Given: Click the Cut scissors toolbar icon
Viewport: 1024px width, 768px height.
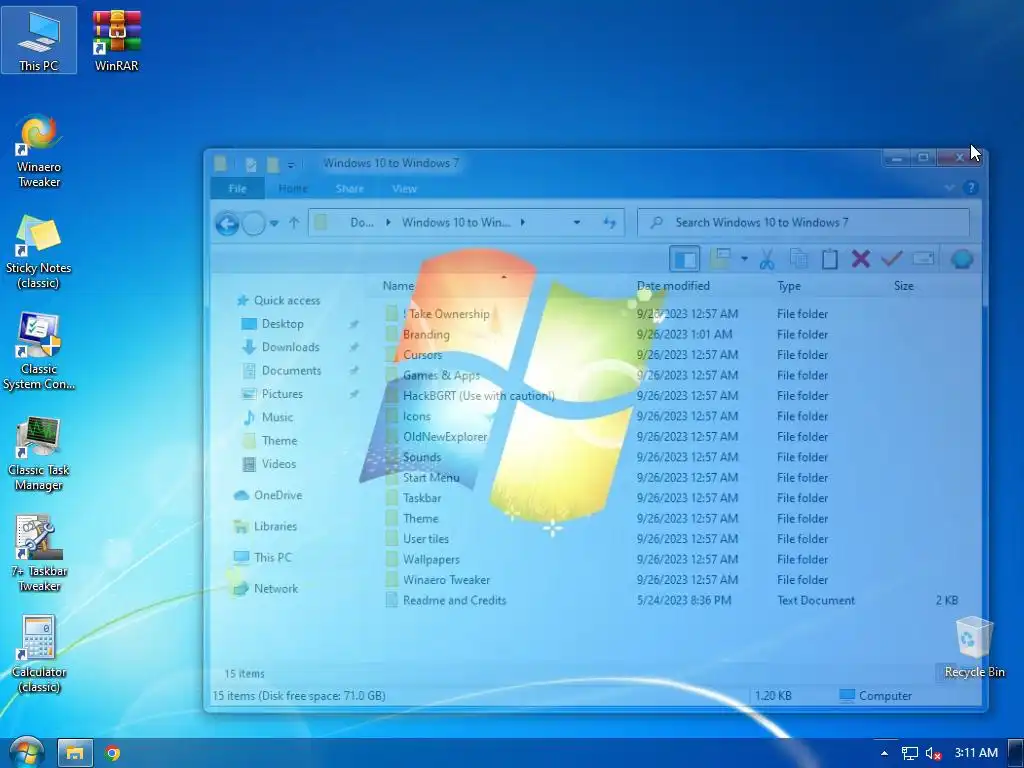Looking at the screenshot, I should click(x=767, y=259).
